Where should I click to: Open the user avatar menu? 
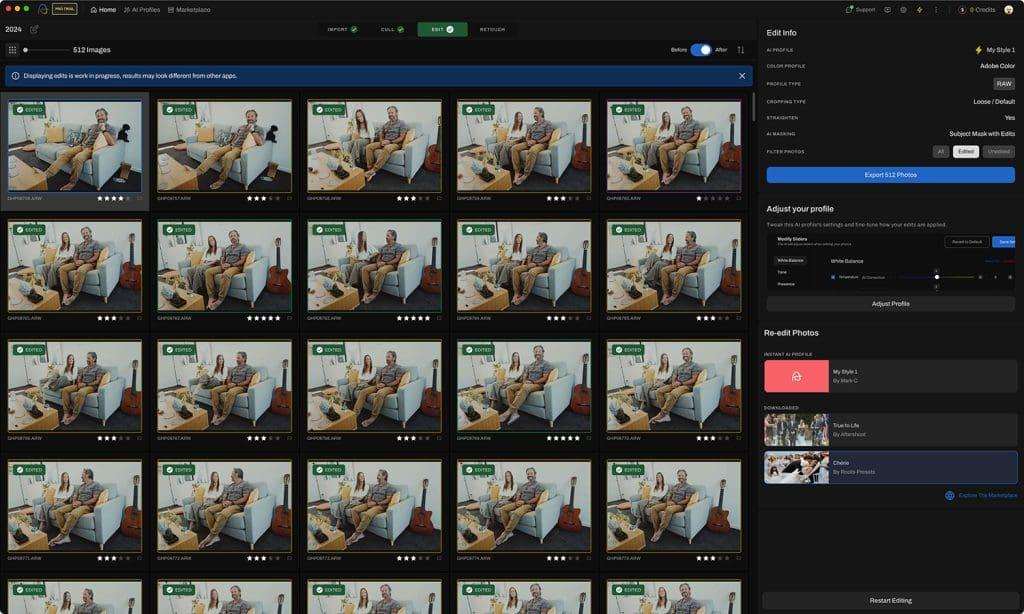pos(1008,10)
